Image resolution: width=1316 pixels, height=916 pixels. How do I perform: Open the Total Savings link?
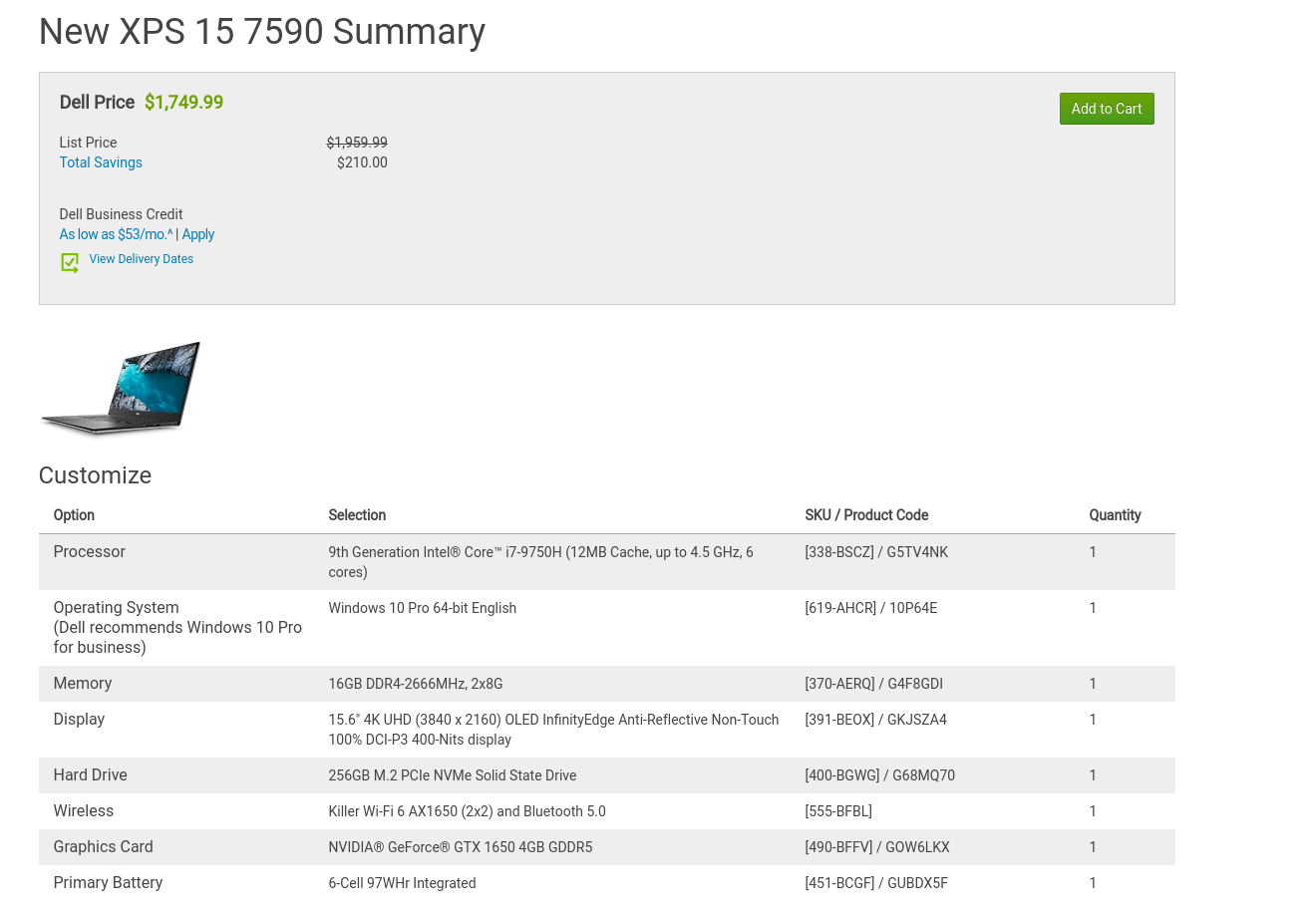(101, 162)
